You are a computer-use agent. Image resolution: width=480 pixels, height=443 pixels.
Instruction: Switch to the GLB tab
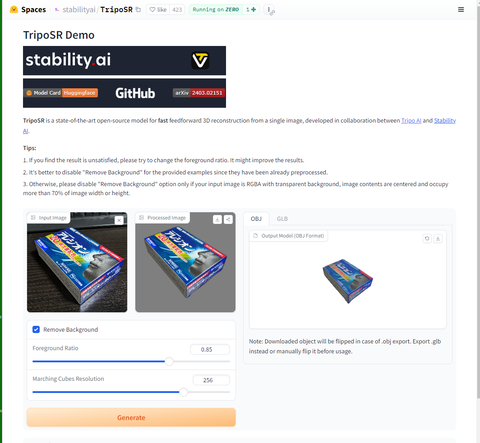(282, 219)
